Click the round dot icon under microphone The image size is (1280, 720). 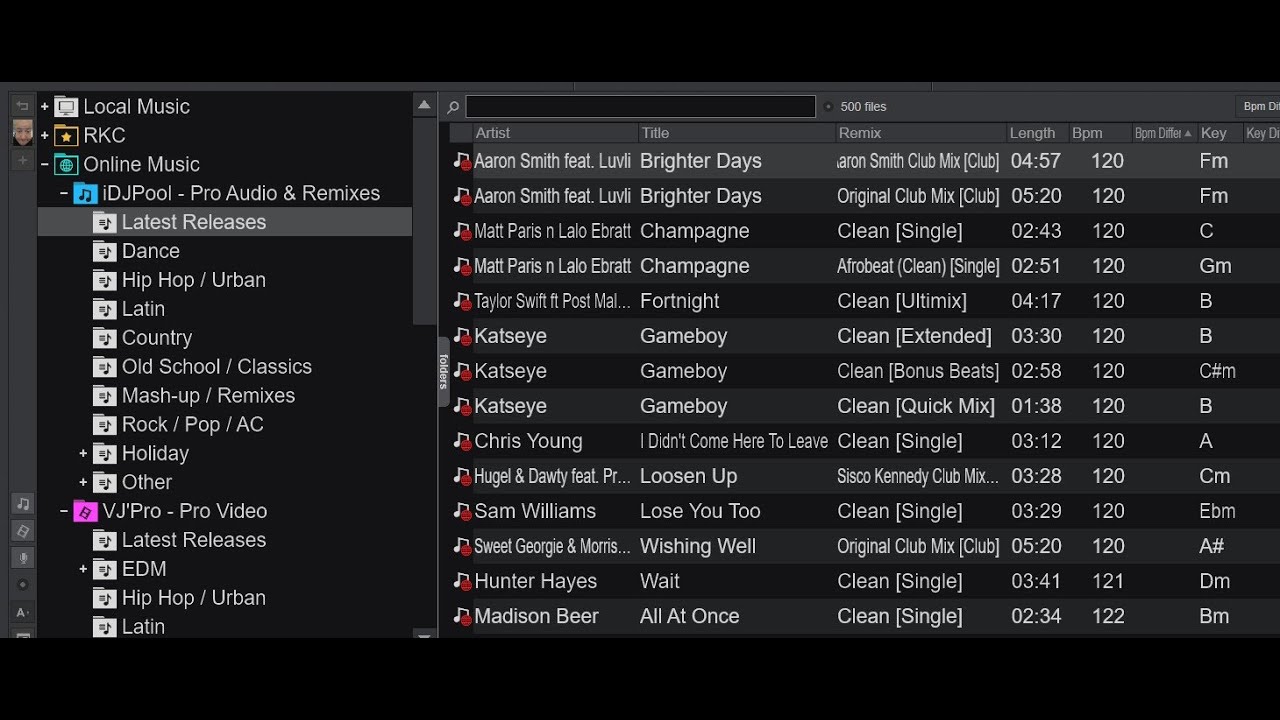click(x=22, y=584)
